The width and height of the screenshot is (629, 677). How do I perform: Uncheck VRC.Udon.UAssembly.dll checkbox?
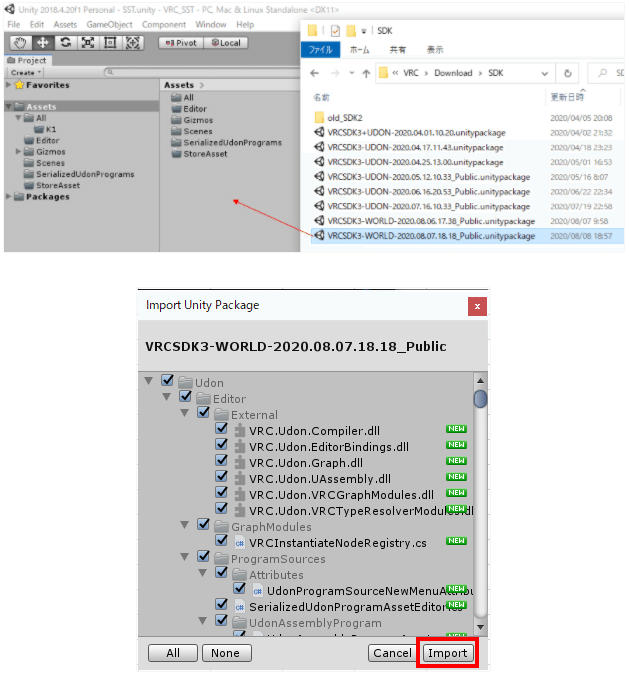click(221, 476)
